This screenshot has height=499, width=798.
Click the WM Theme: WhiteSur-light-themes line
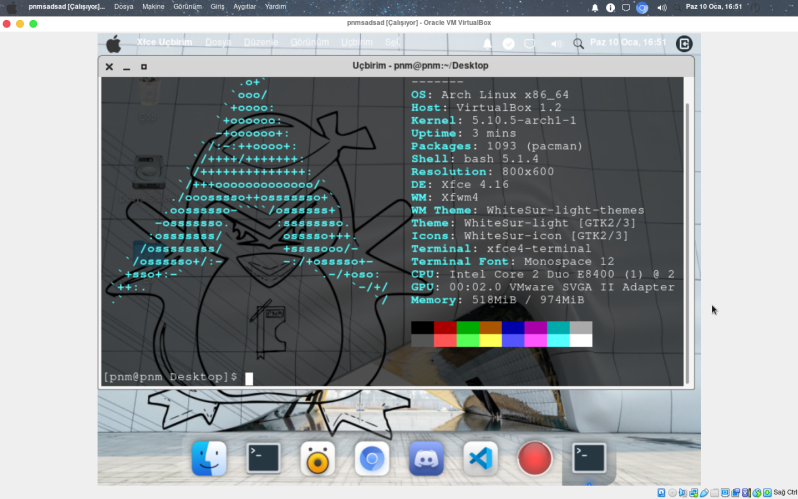pos(527,210)
